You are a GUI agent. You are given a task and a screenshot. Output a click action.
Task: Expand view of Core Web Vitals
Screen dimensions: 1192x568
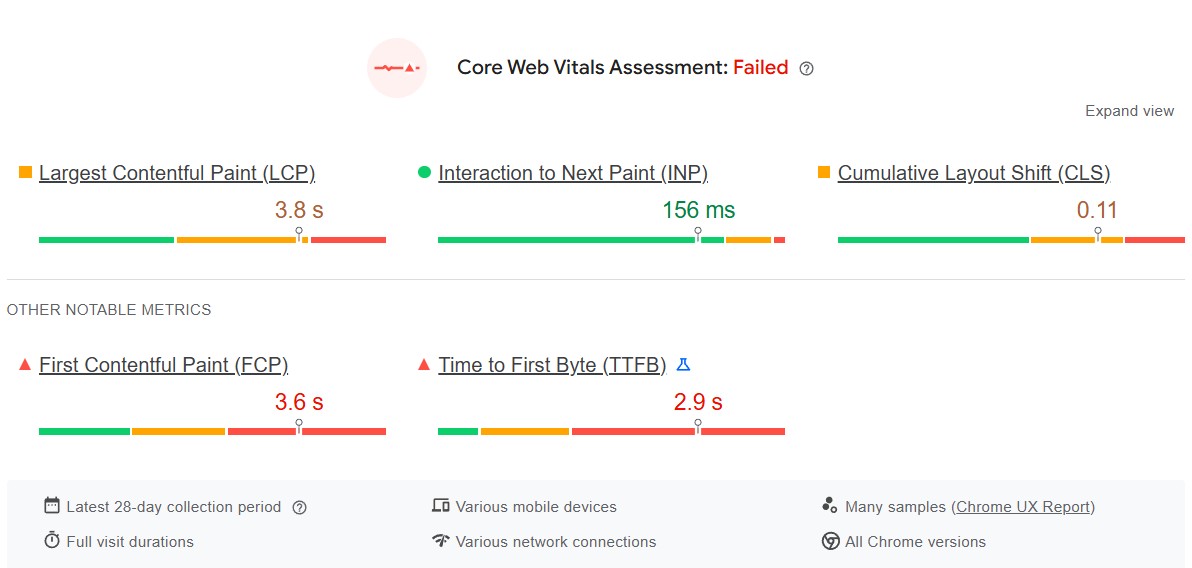coord(1129,111)
